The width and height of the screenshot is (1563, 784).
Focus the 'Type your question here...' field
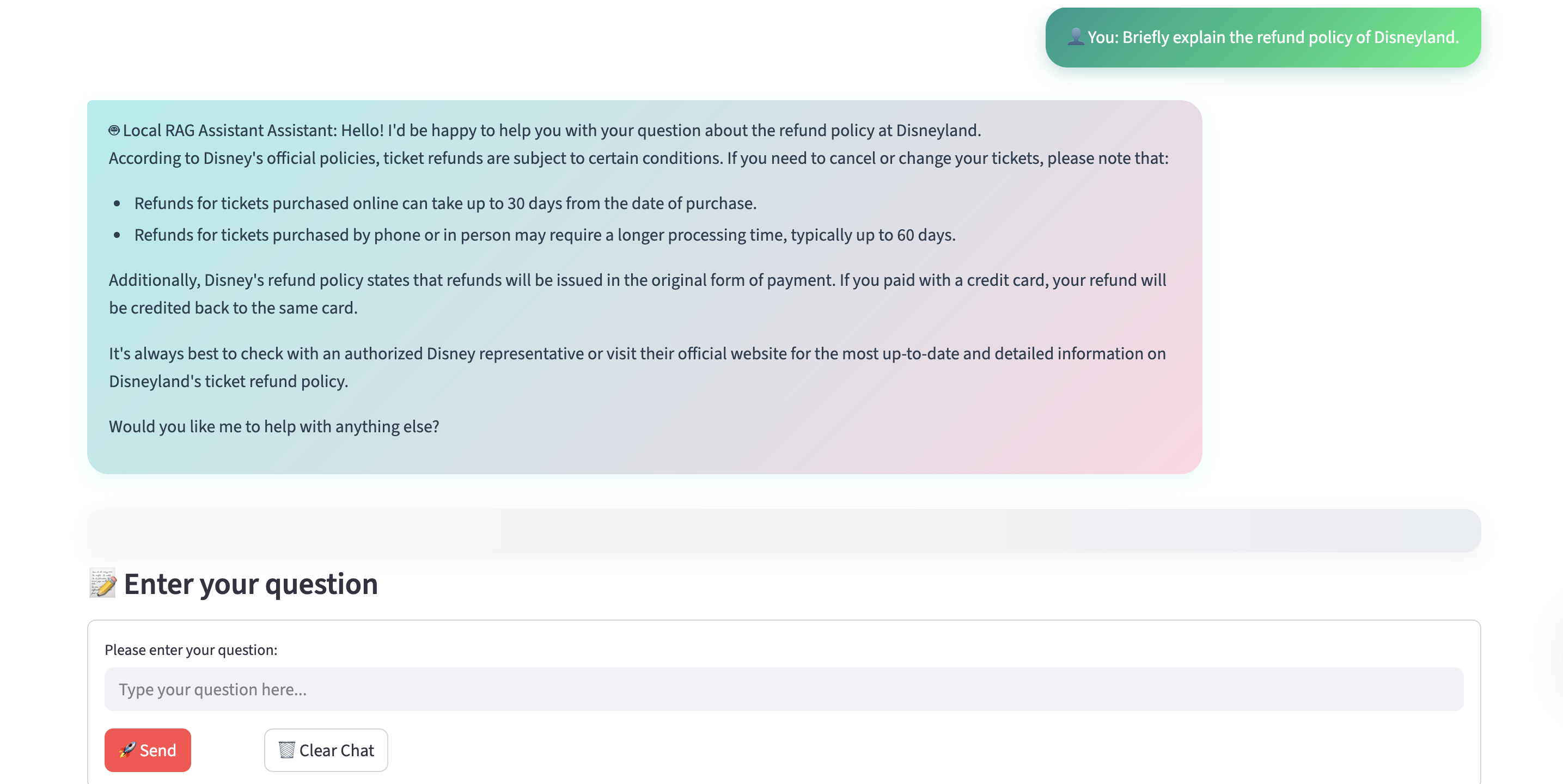(x=783, y=689)
